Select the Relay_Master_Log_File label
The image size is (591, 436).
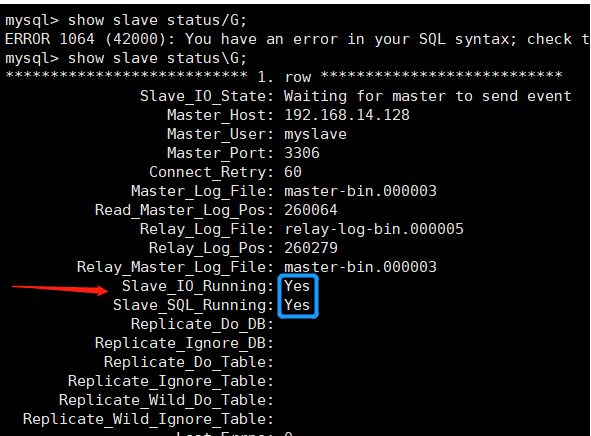pyautogui.click(x=175, y=267)
